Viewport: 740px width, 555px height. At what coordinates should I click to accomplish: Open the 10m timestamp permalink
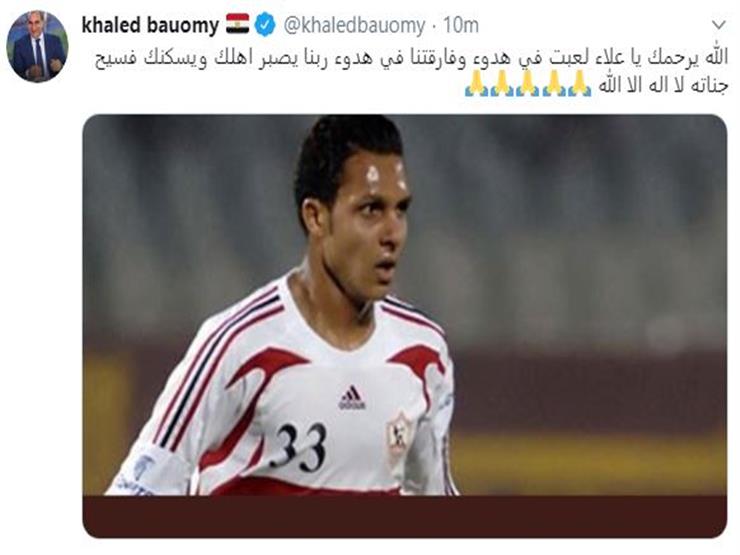tap(461, 25)
